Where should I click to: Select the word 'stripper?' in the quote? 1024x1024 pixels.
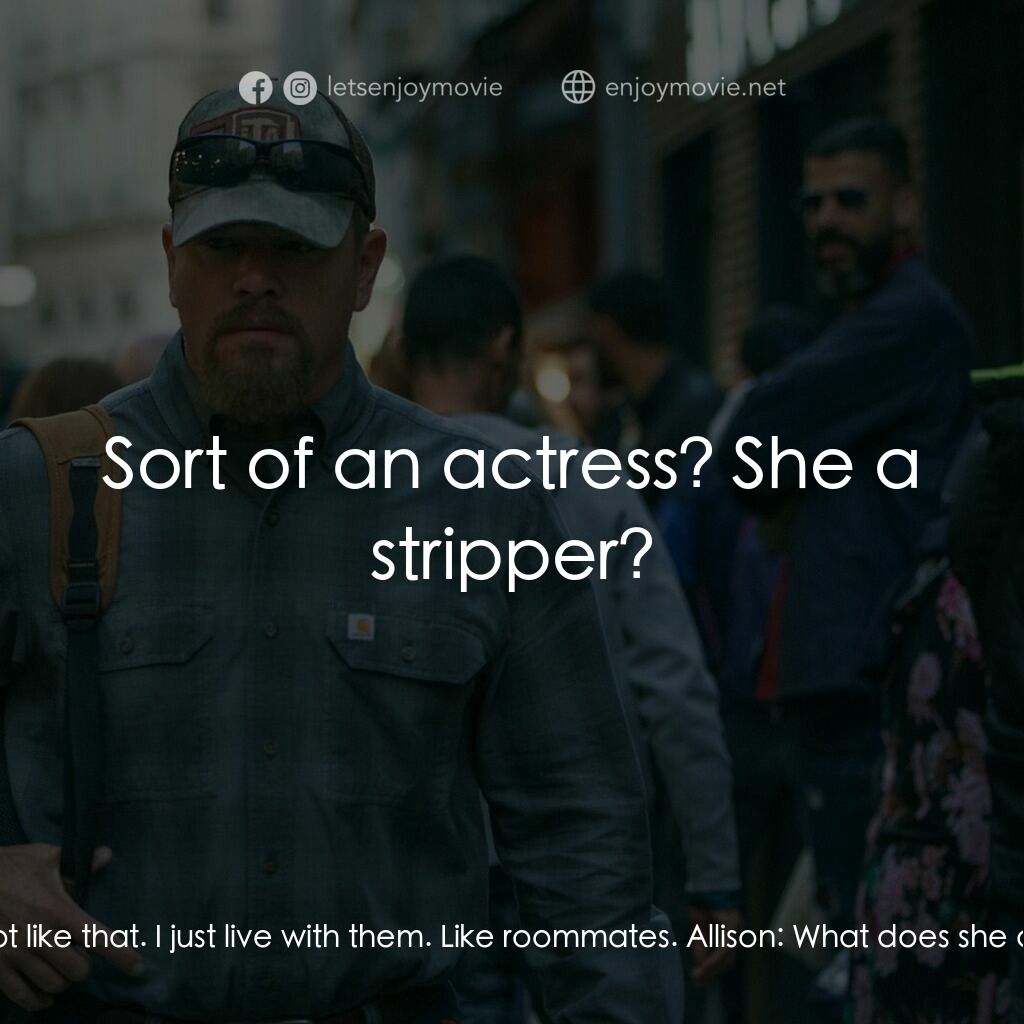[512, 556]
